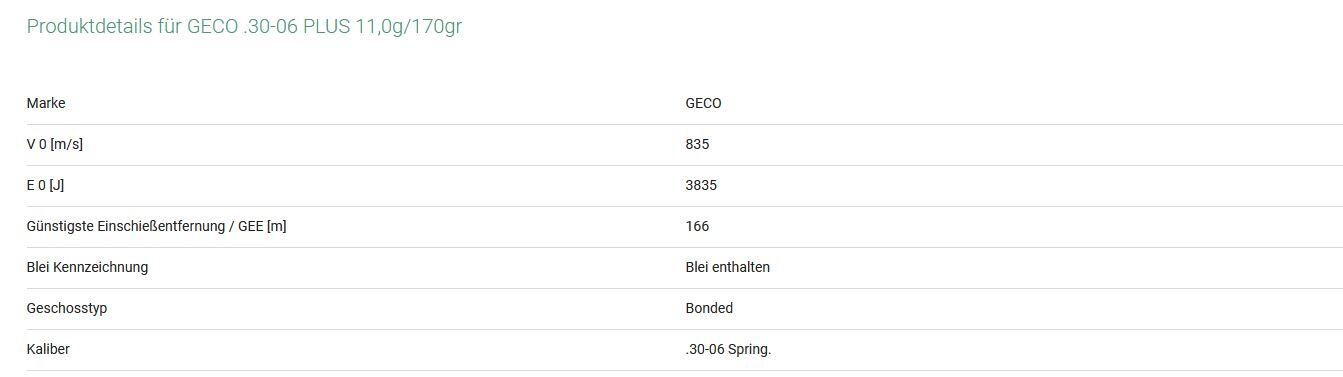Click the GEE value 166

click(x=697, y=226)
